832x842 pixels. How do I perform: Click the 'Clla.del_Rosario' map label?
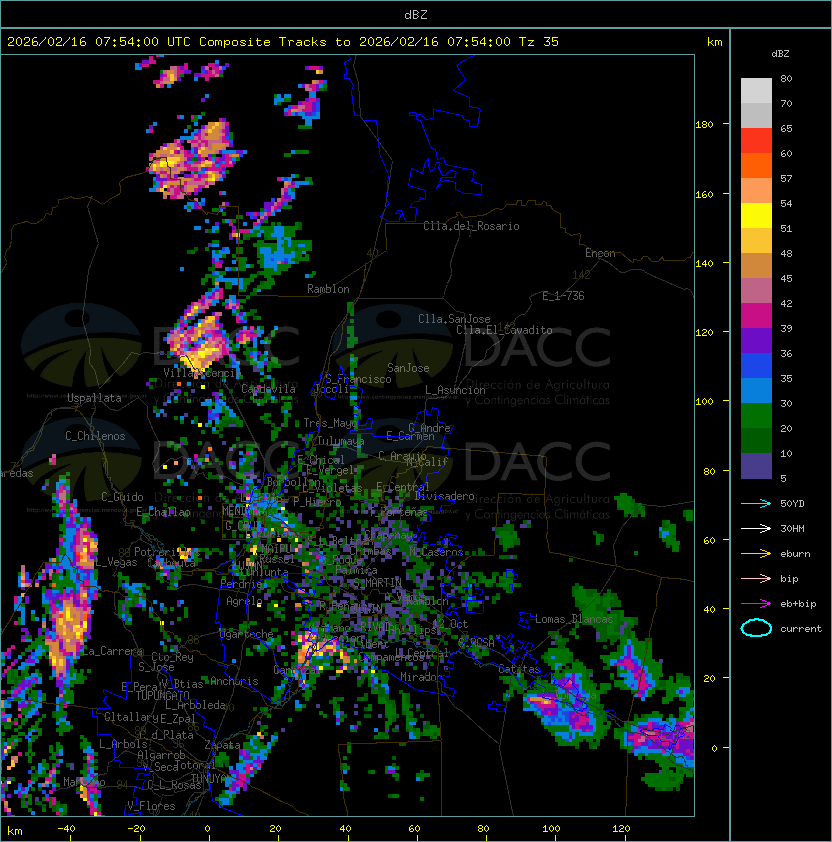[x=471, y=226]
